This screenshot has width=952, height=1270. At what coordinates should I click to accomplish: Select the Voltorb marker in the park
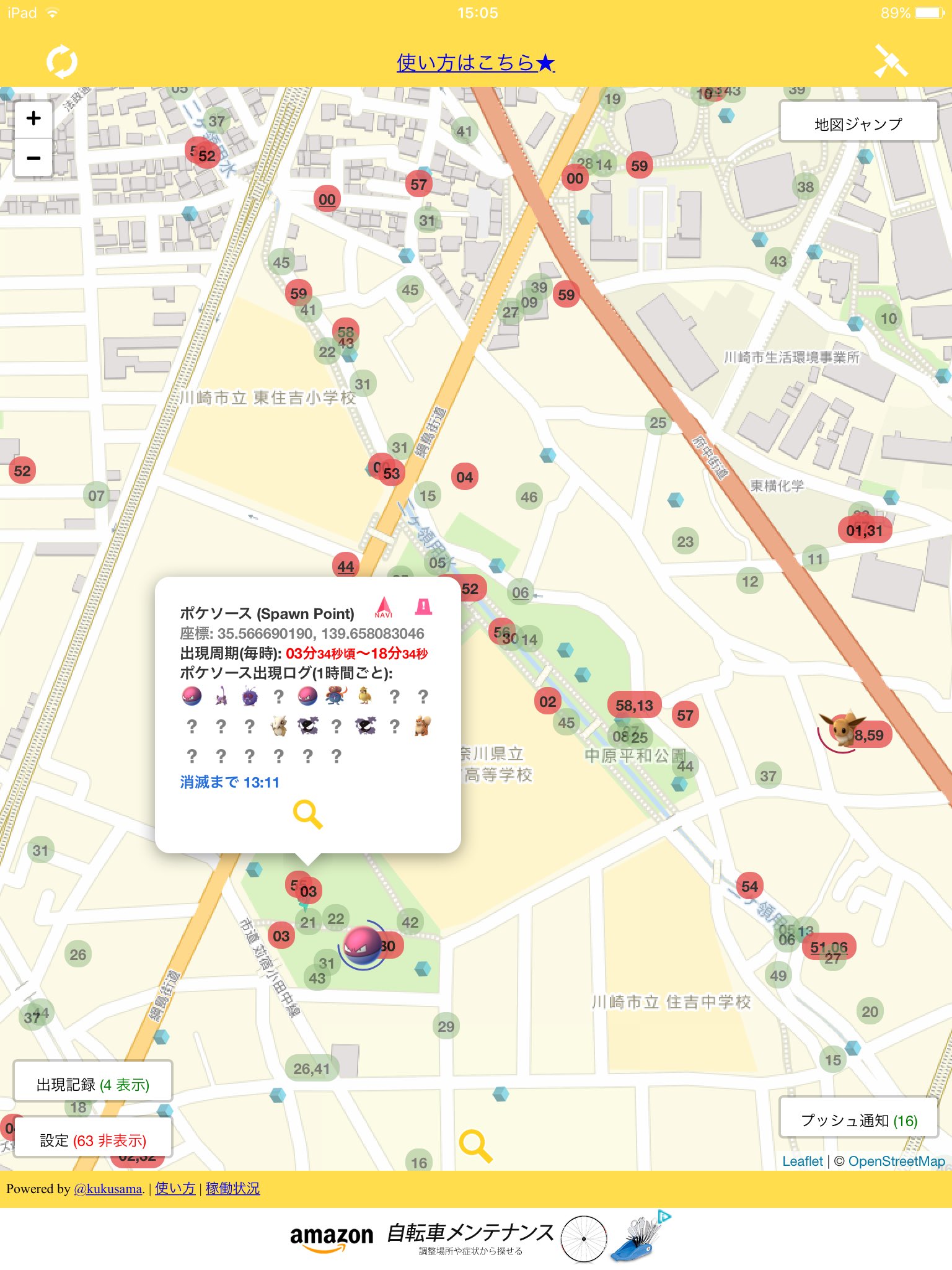pos(363,944)
